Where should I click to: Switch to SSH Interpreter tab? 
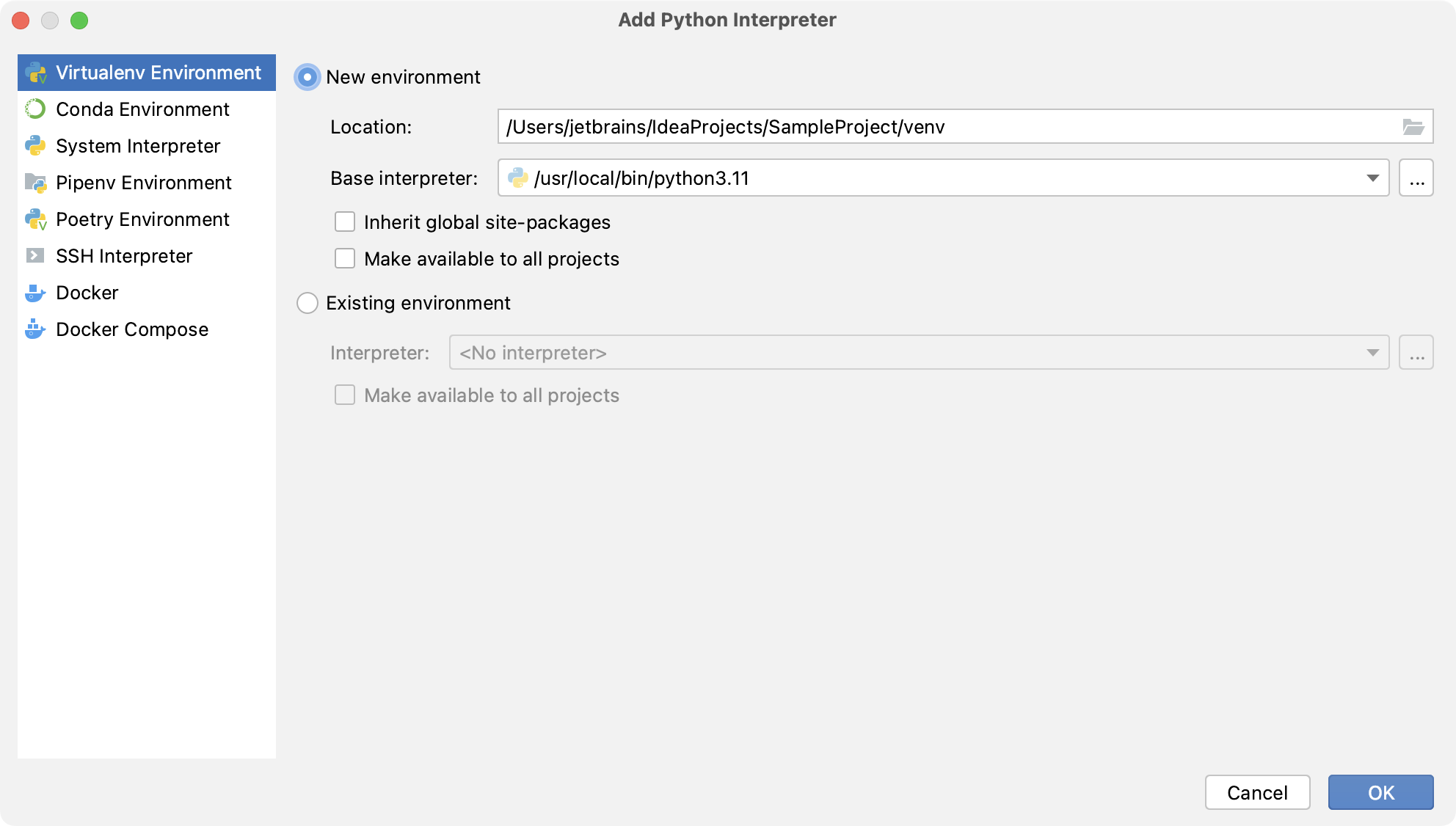pos(125,256)
